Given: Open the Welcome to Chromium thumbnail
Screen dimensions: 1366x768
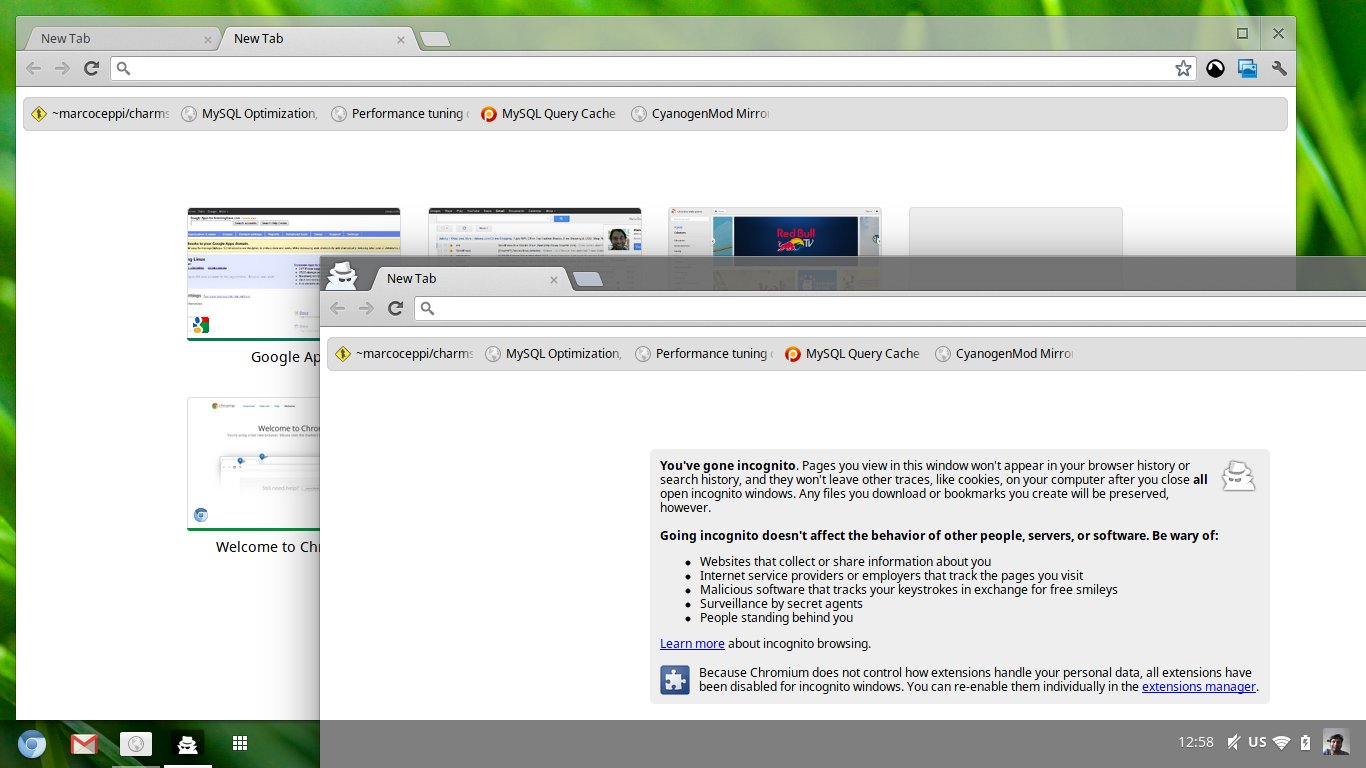Looking at the screenshot, I should coord(254,464).
